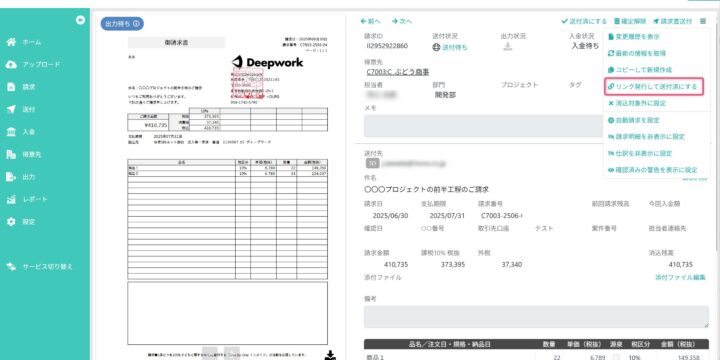Click the 開発部 department value
720x360 pixels.
(x=445, y=95)
